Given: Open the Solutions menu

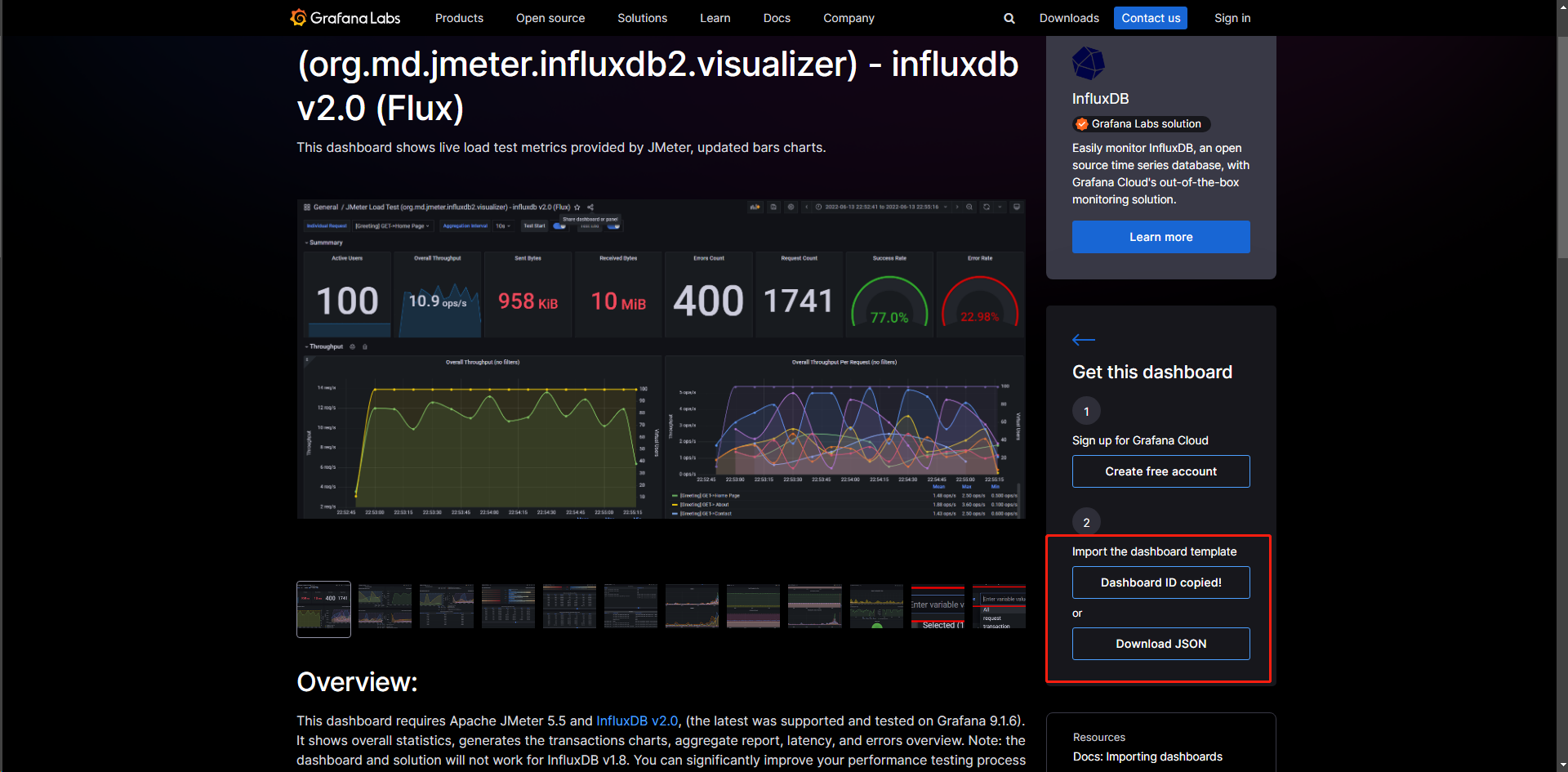Looking at the screenshot, I should pos(642,18).
